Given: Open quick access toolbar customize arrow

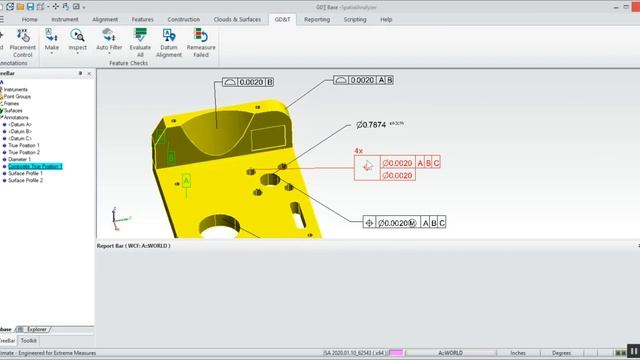Looking at the screenshot, I should point(84,7).
